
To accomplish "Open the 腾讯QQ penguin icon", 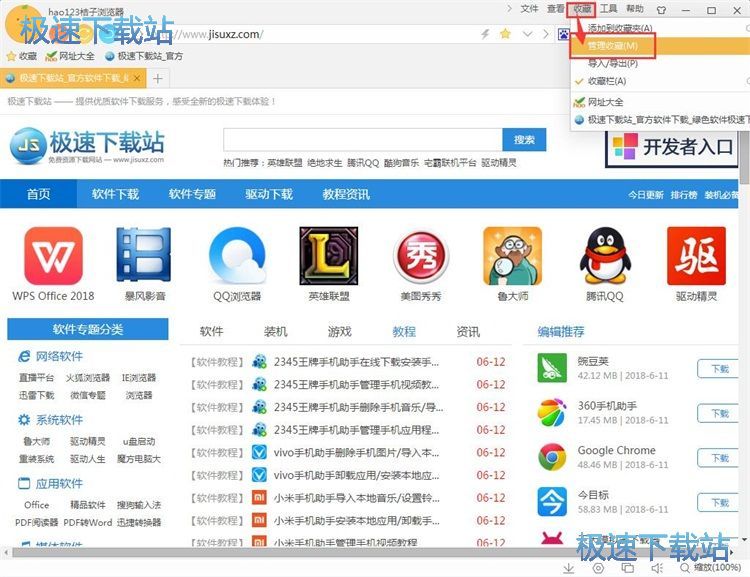I will tap(605, 256).
